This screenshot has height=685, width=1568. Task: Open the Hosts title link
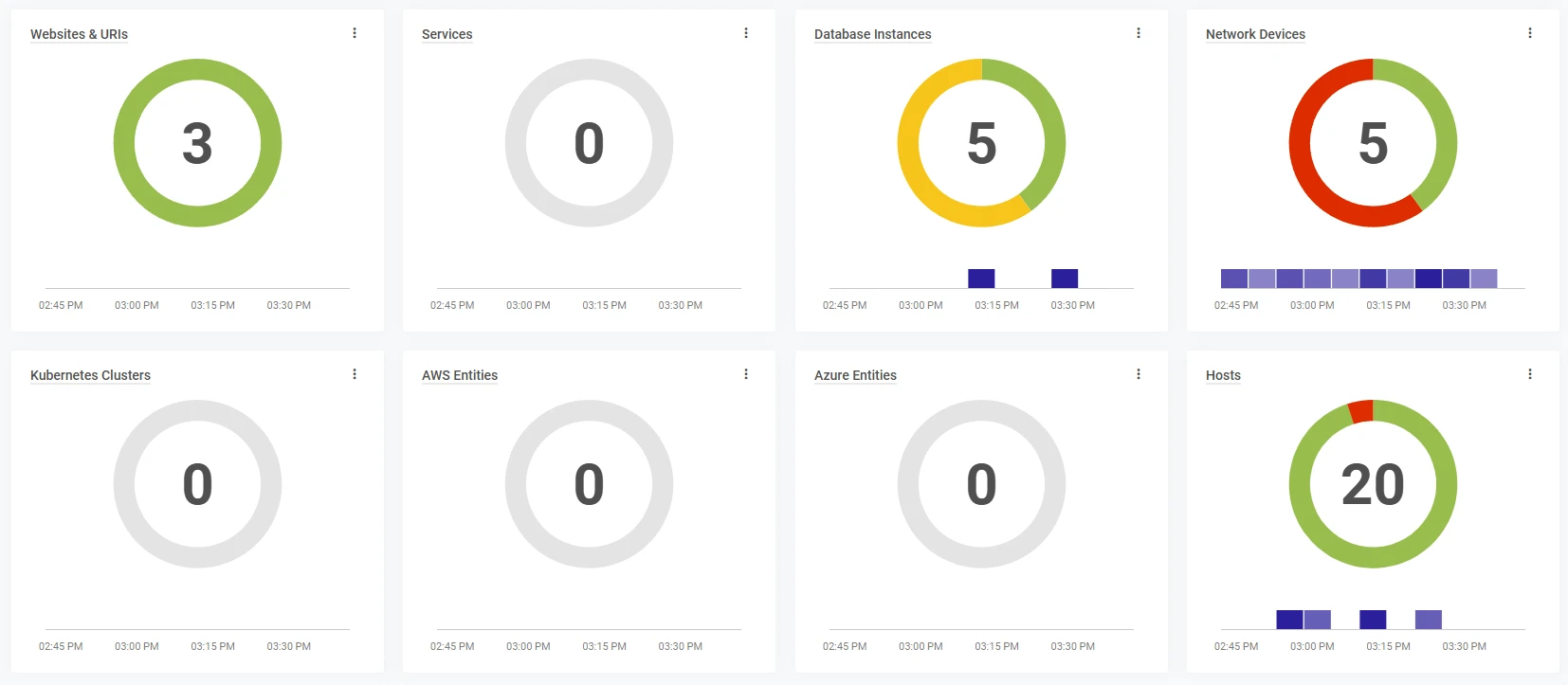pyautogui.click(x=1223, y=375)
